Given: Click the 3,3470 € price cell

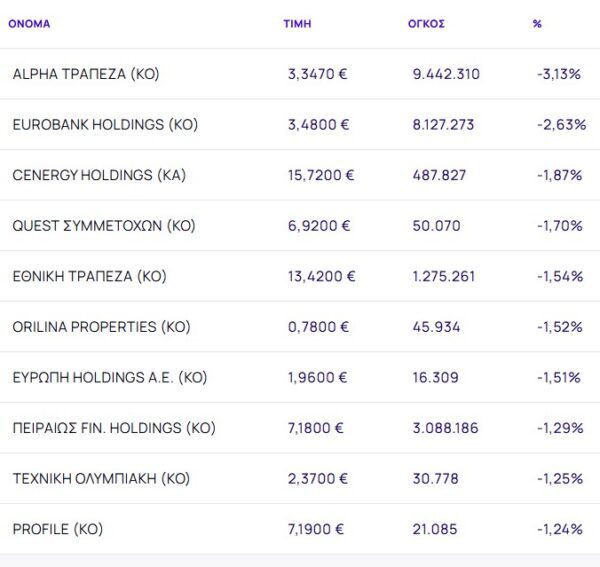Looking at the screenshot, I should 318,74.
